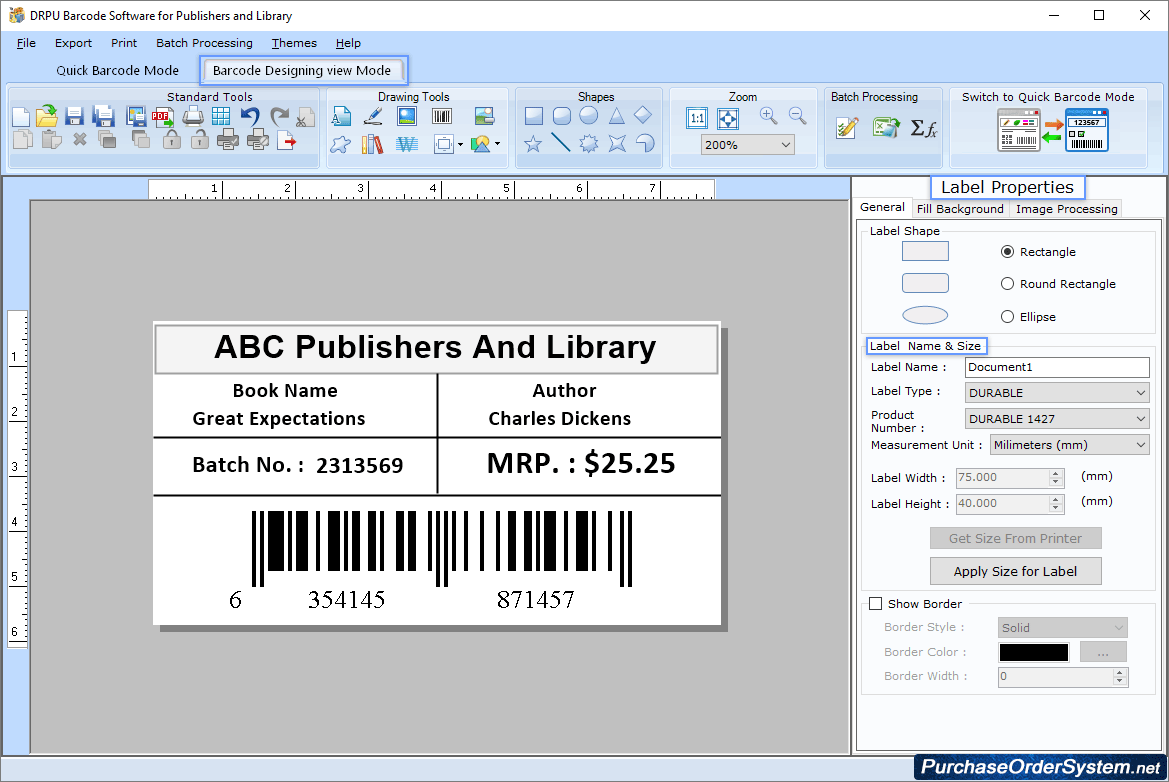Open the General properties tab
This screenshot has width=1169, height=782.
pyautogui.click(x=882, y=207)
